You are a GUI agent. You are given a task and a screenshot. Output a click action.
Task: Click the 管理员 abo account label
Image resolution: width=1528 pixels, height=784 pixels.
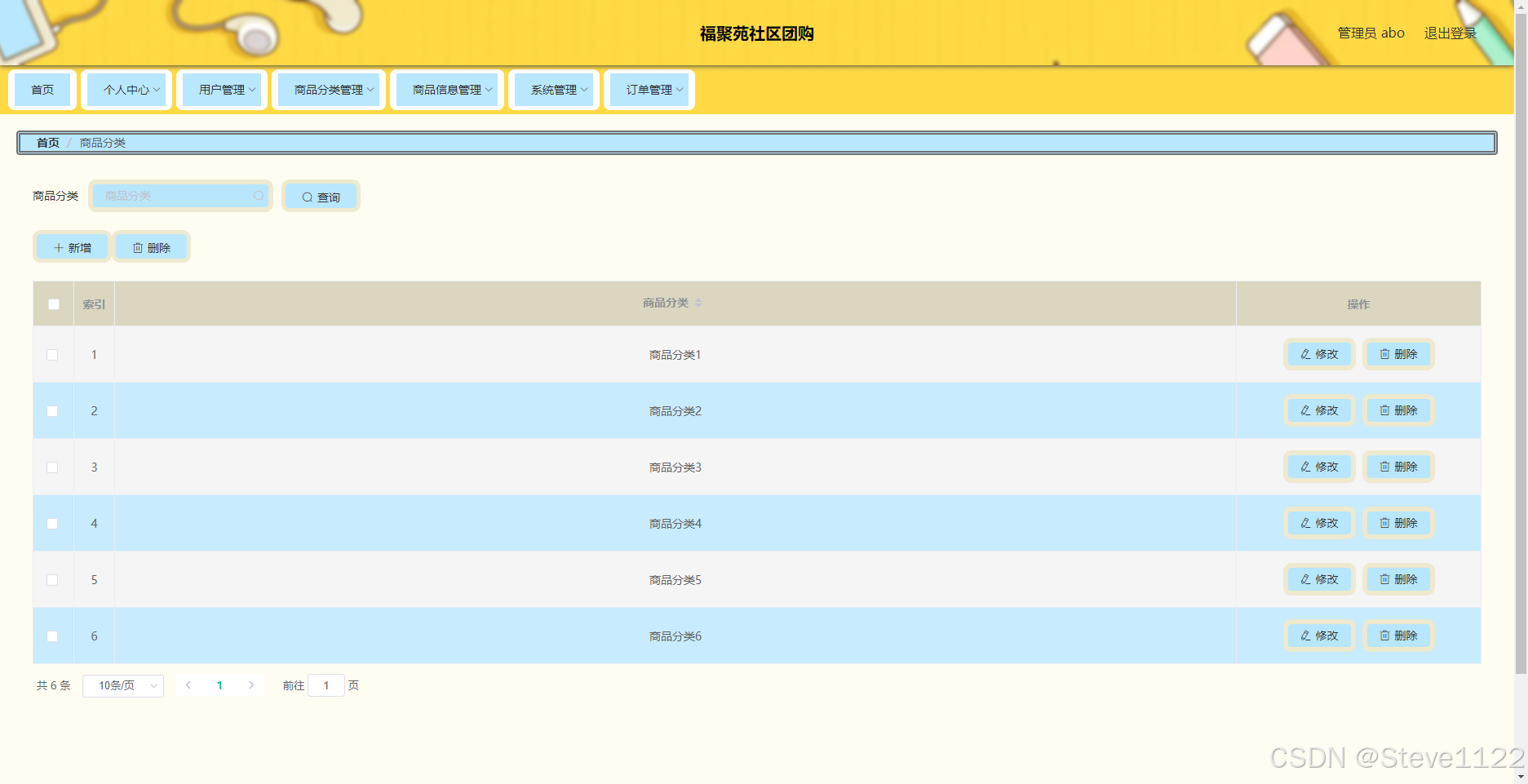pyautogui.click(x=1371, y=33)
